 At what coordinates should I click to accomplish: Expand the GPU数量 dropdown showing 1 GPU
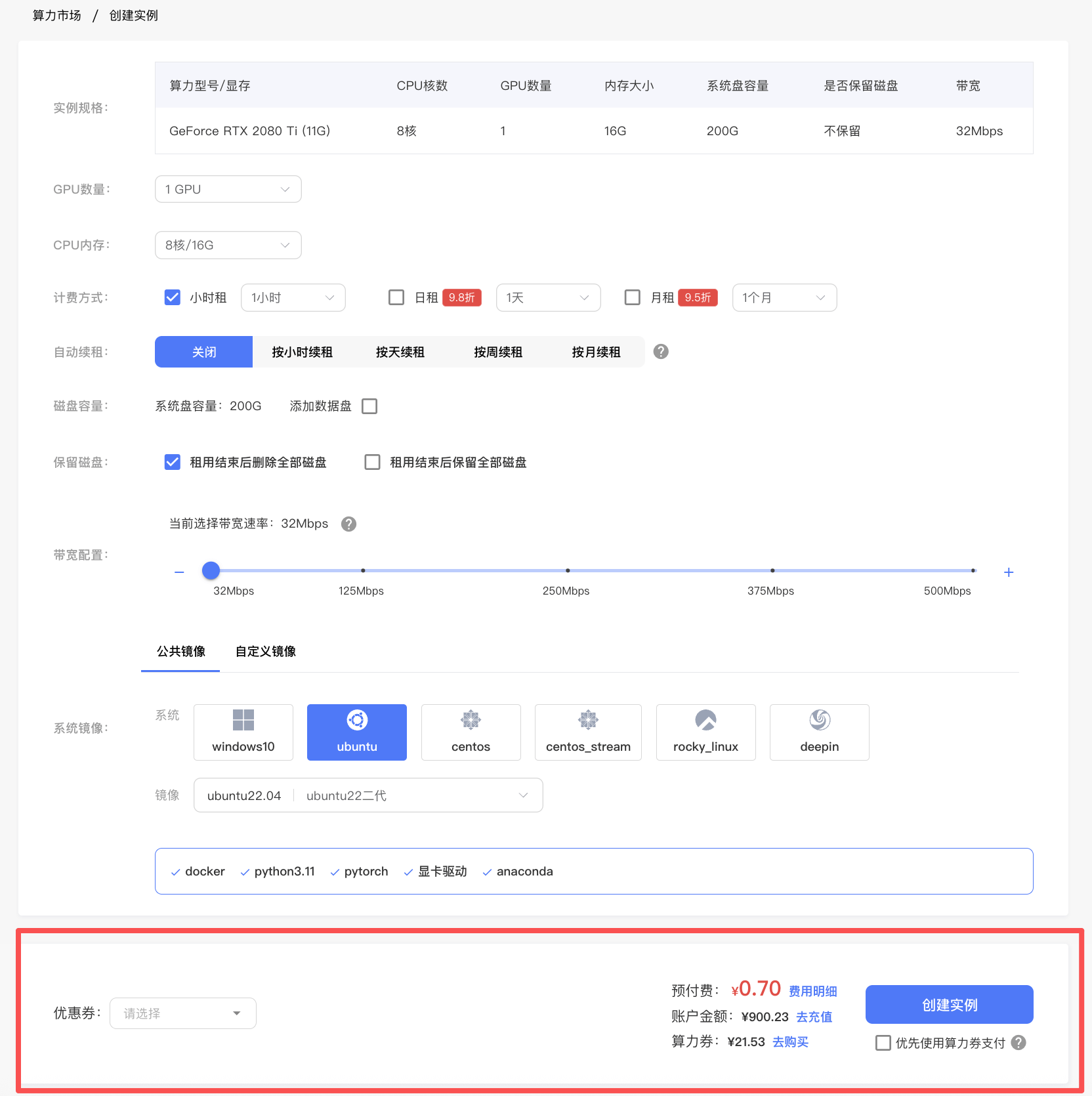point(228,189)
